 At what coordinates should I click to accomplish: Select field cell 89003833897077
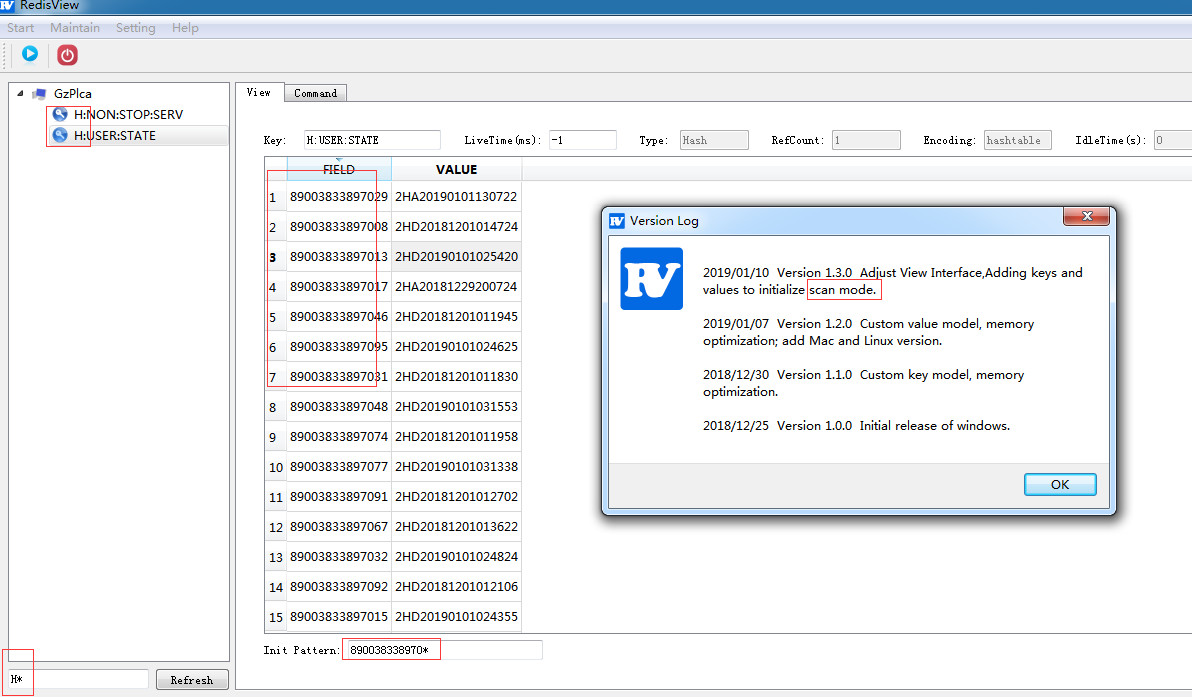click(339, 467)
